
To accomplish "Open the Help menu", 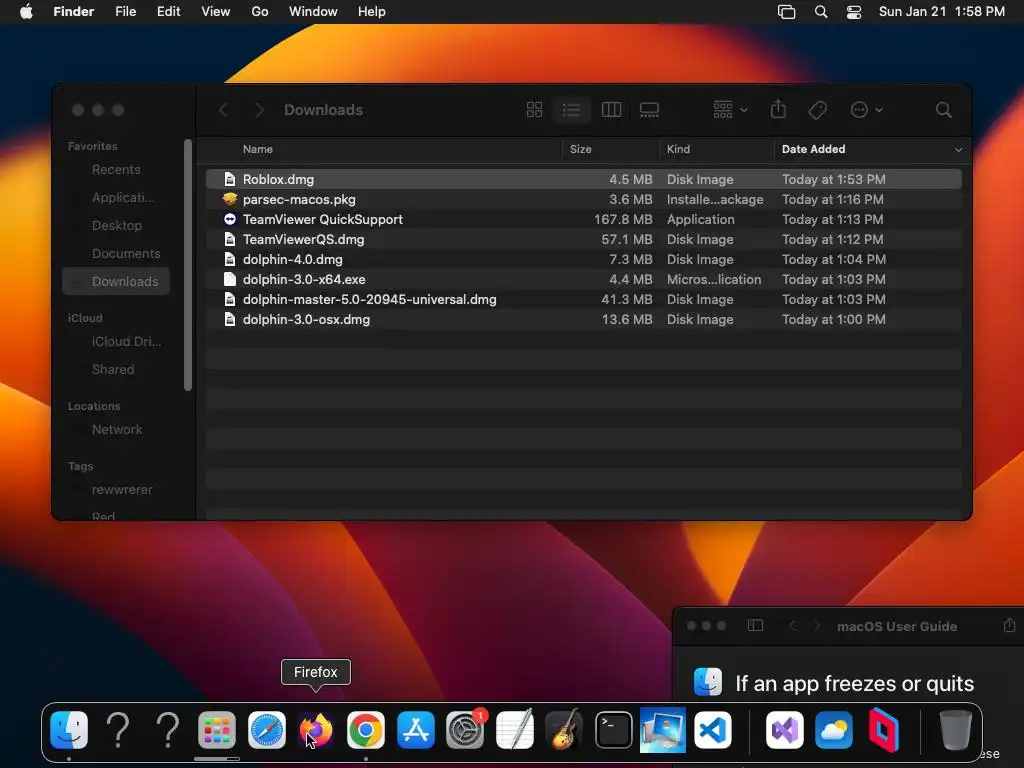I will click(372, 12).
